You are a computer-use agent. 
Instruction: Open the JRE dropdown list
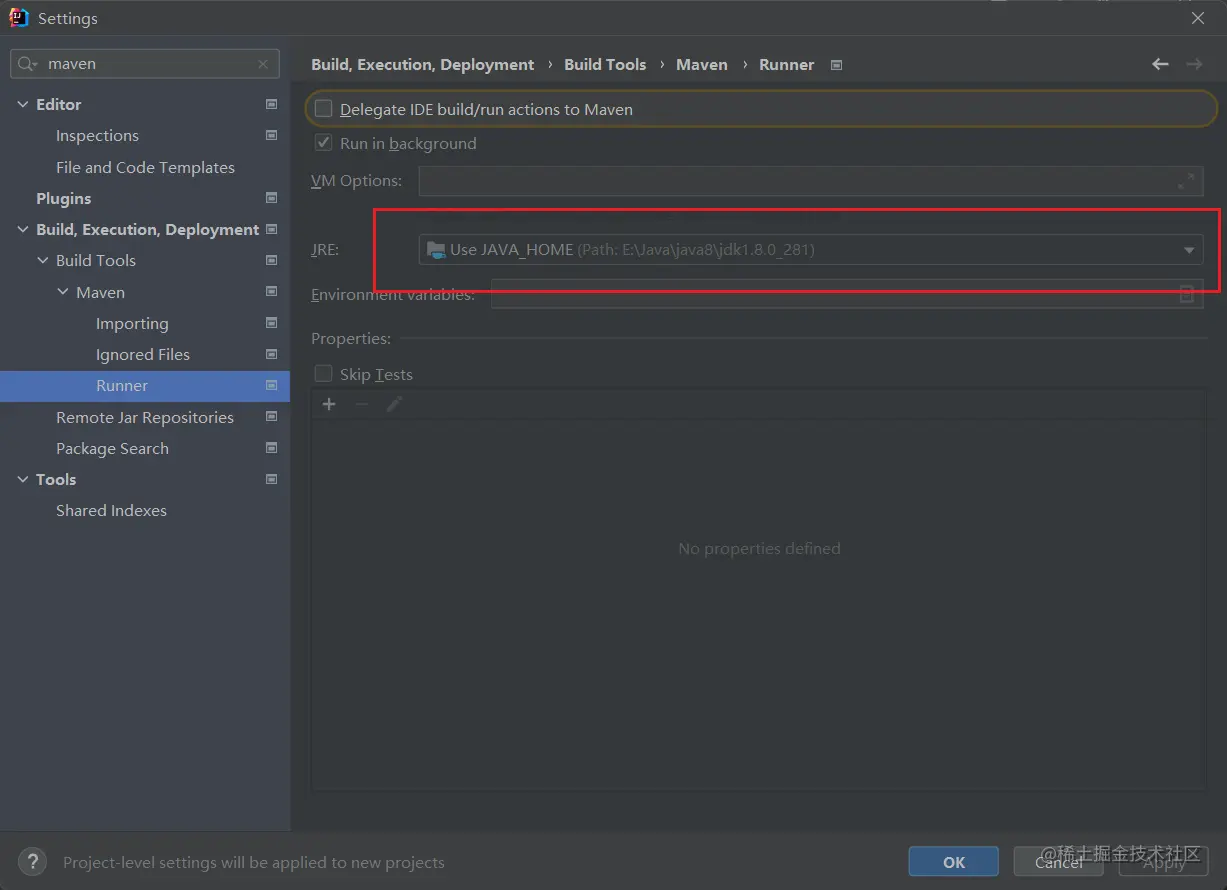pyautogui.click(x=1189, y=250)
